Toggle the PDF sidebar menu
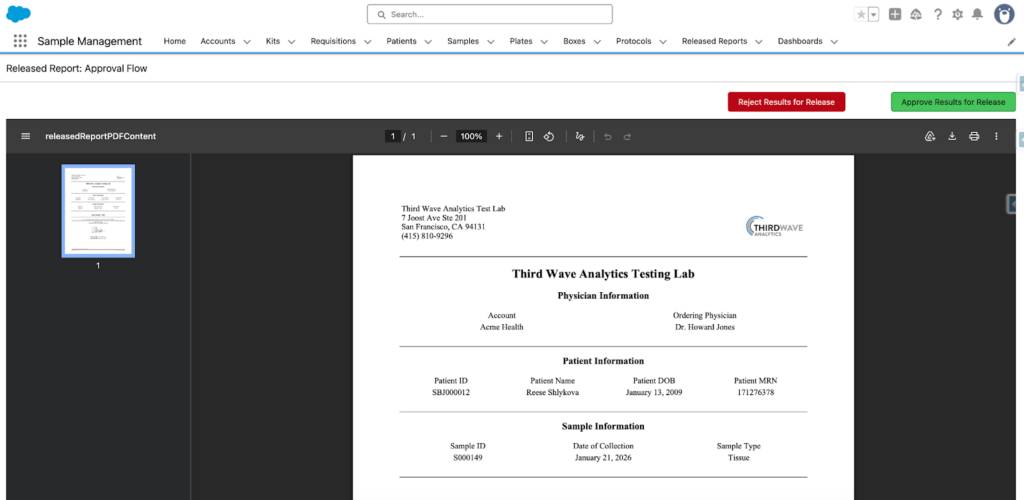This screenshot has height=500, width=1024. (25, 136)
